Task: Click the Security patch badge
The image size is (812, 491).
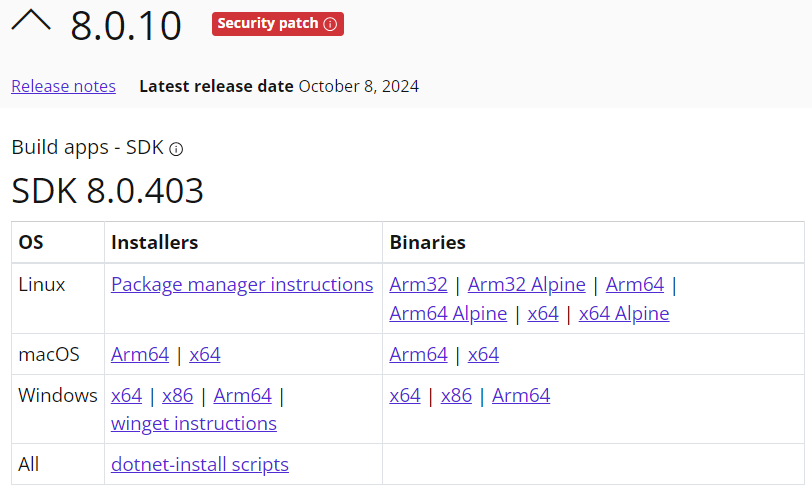Action: tap(268, 24)
